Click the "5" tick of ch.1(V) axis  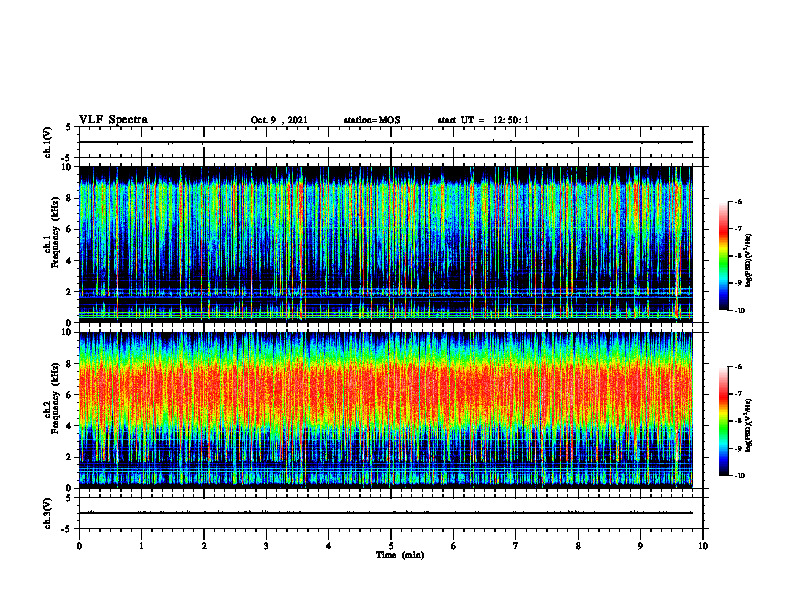pos(69,127)
